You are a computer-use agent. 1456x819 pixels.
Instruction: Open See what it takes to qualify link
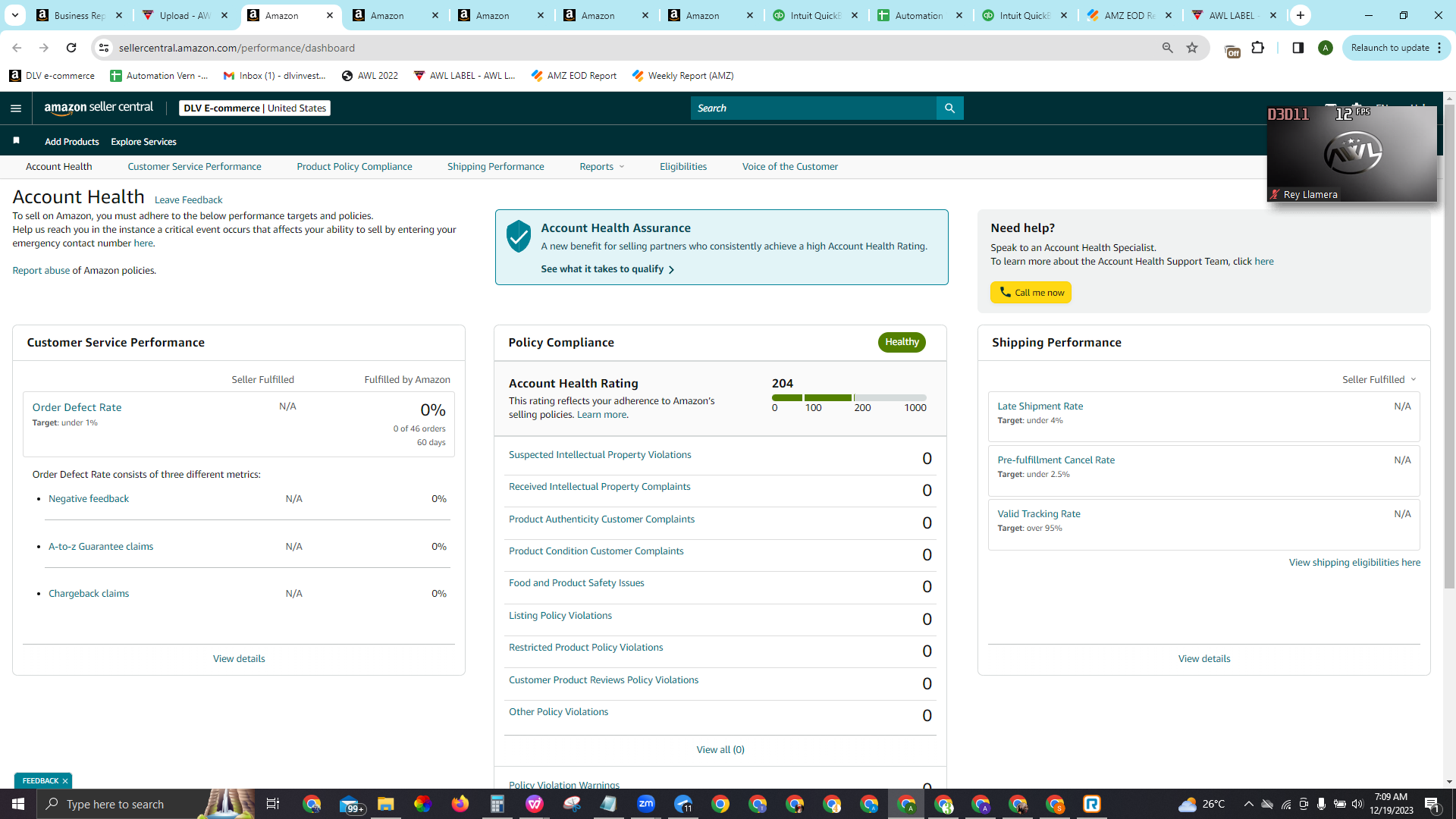(x=607, y=269)
